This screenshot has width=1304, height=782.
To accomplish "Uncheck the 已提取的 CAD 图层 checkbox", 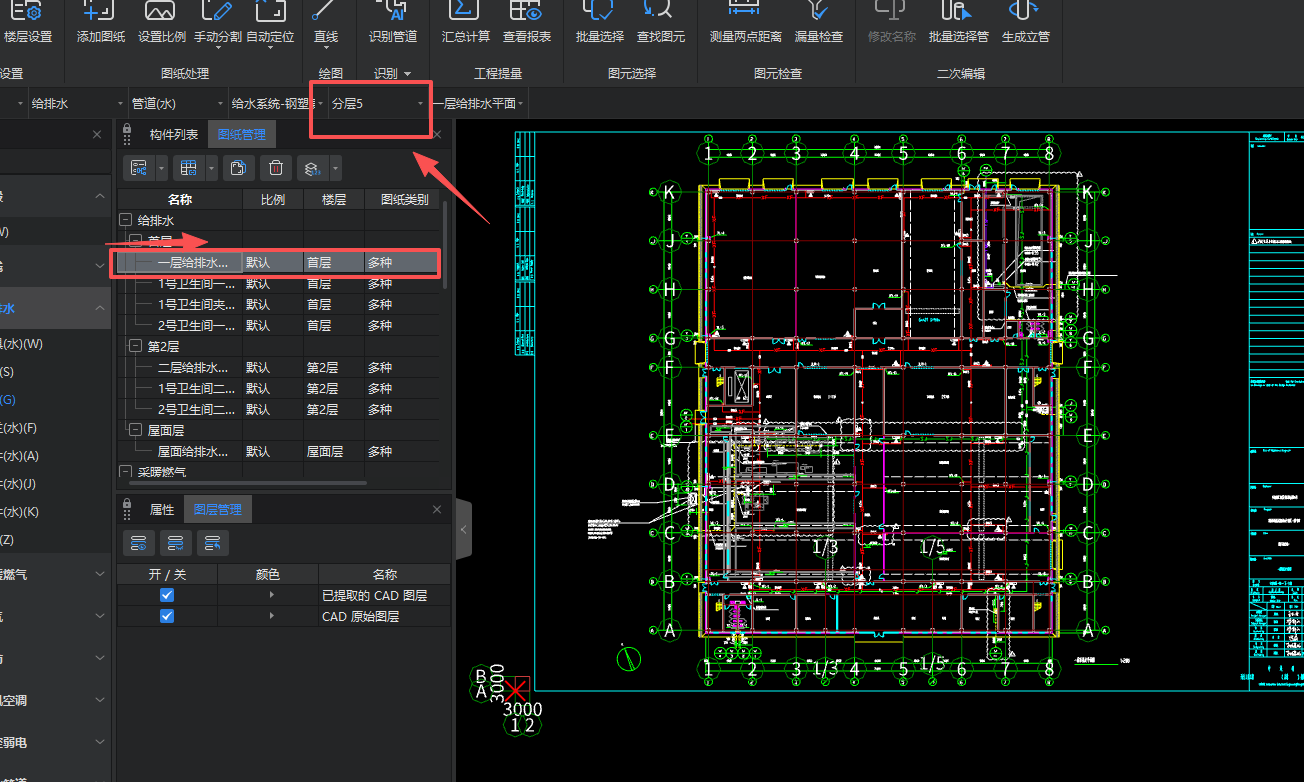I will (x=167, y=595).
